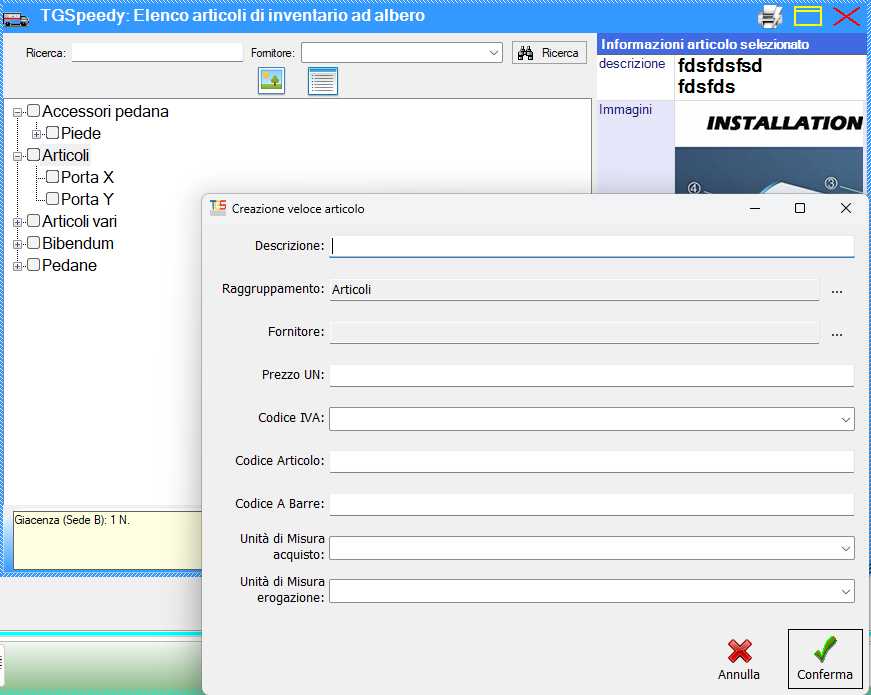Toggle the Porta X checkbox
Screen dimensions: 871x695
point(53,177)
